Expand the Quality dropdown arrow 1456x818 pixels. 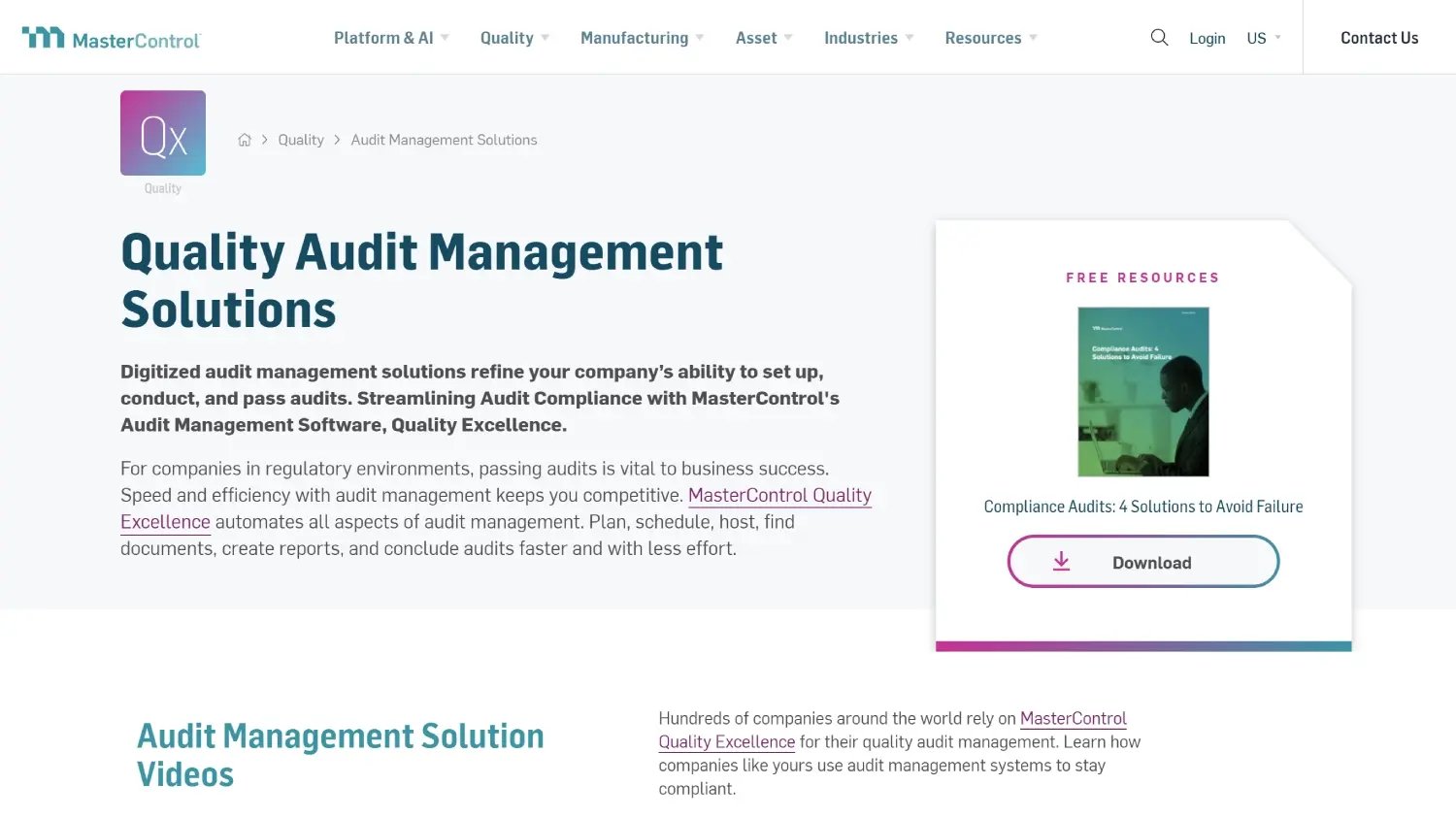click(546, 38)
